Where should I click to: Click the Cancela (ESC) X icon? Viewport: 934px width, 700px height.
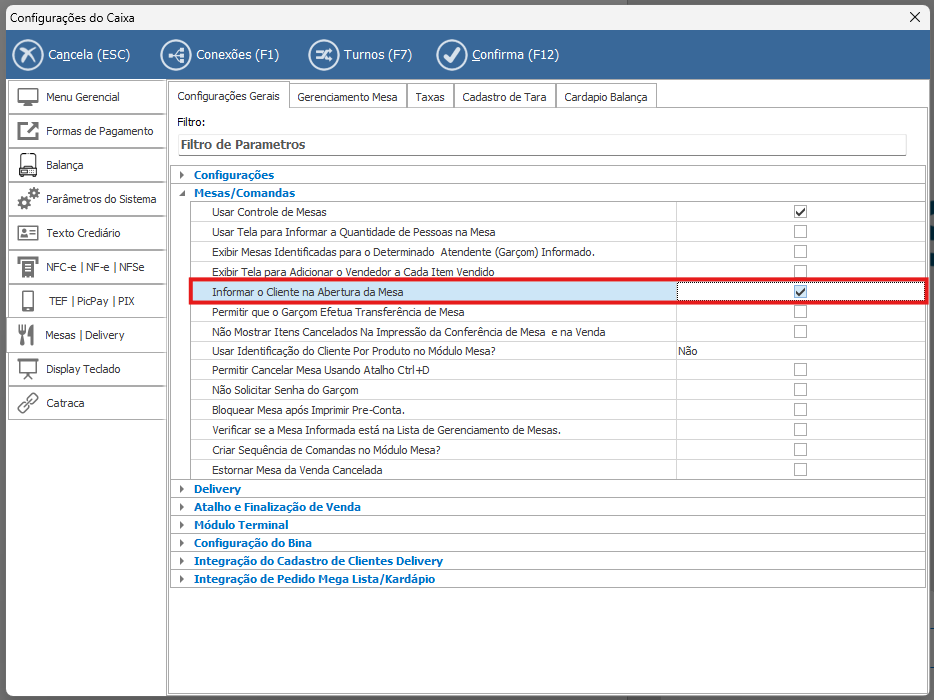[29, 54]
